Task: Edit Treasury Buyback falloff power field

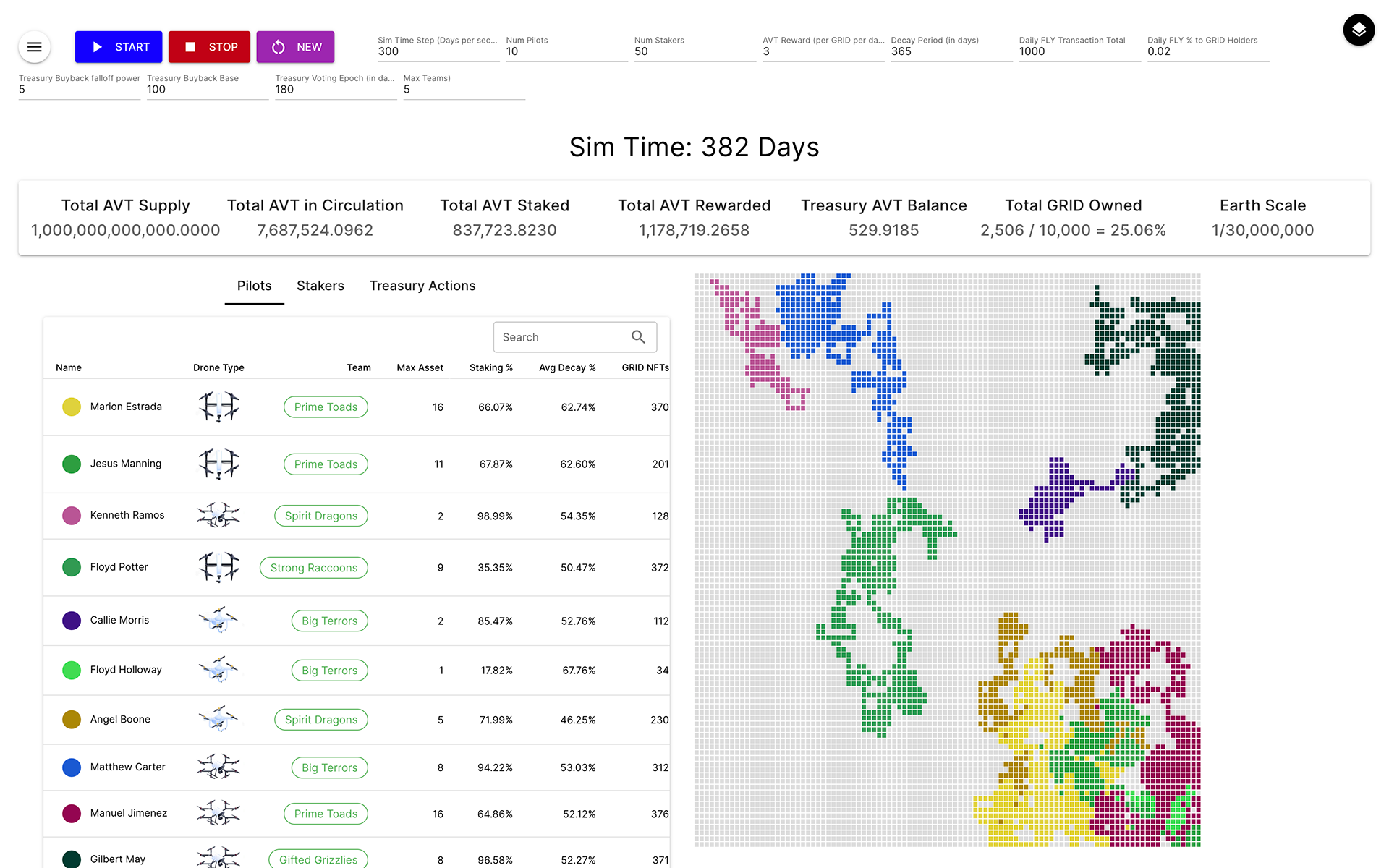Action: click(80, 90)
